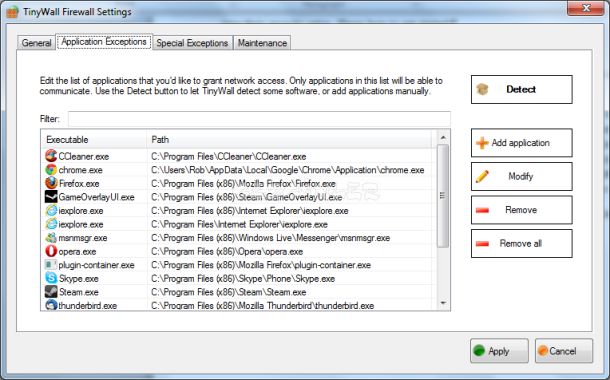The height and width of the screenshot is (380, 610).
Task: Select the msnmsgr.exe executable name
Action: 83,238
